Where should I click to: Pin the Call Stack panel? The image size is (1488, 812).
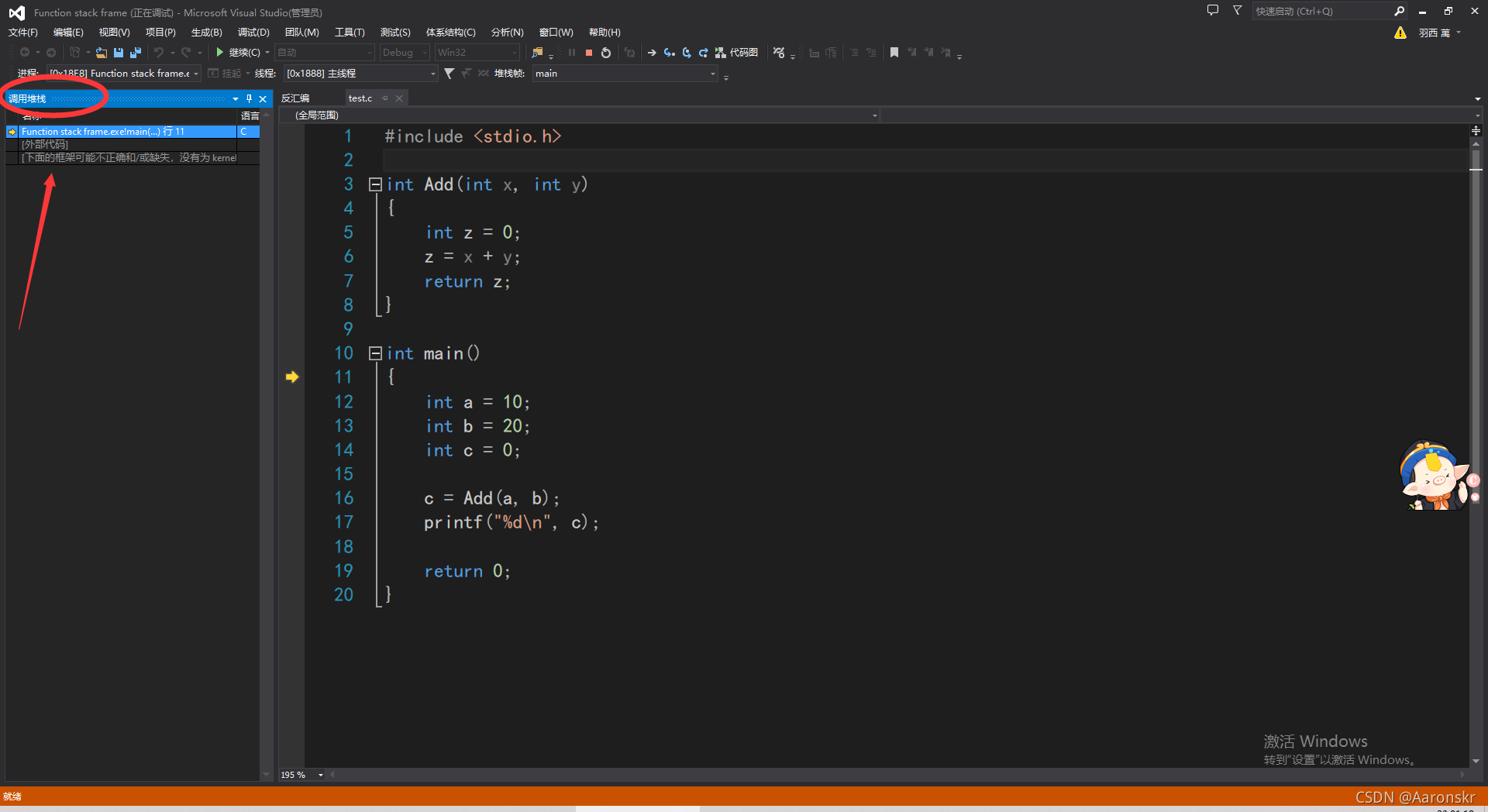[249, 98]
